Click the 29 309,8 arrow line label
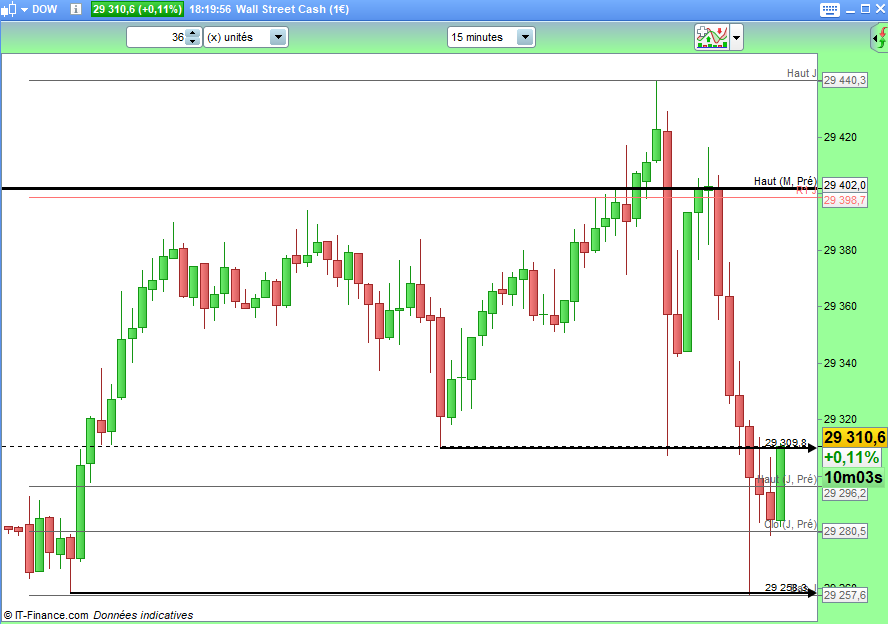Image resolution: width=888 pixels, height=624 pixels. [785, 442]
